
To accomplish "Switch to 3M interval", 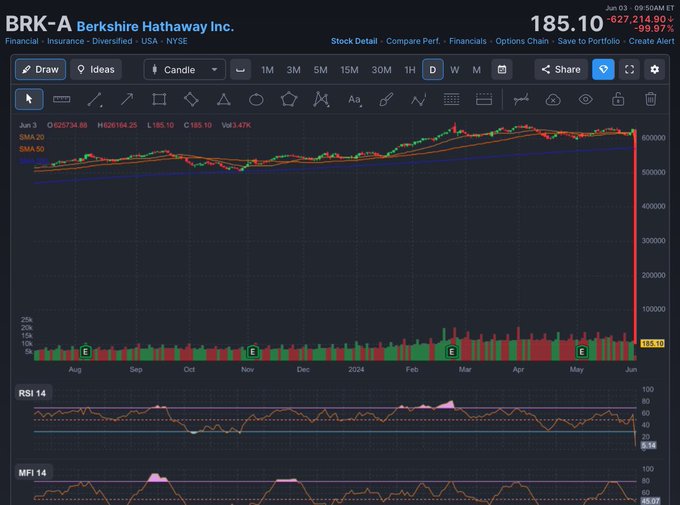I will click(x=293, y=70).
